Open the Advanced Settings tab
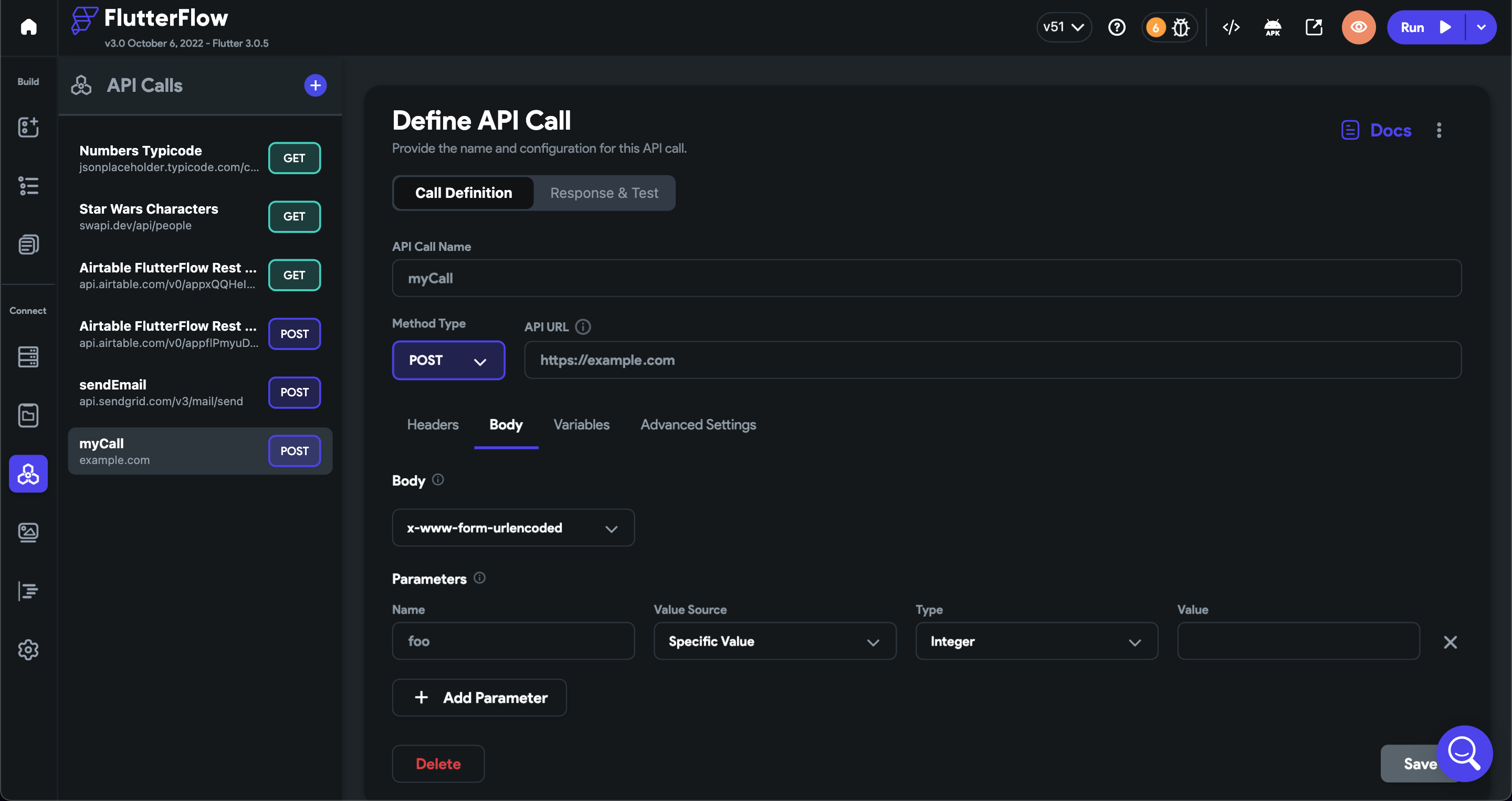Viewport: 1512px width, 801px height. (698, 424)
